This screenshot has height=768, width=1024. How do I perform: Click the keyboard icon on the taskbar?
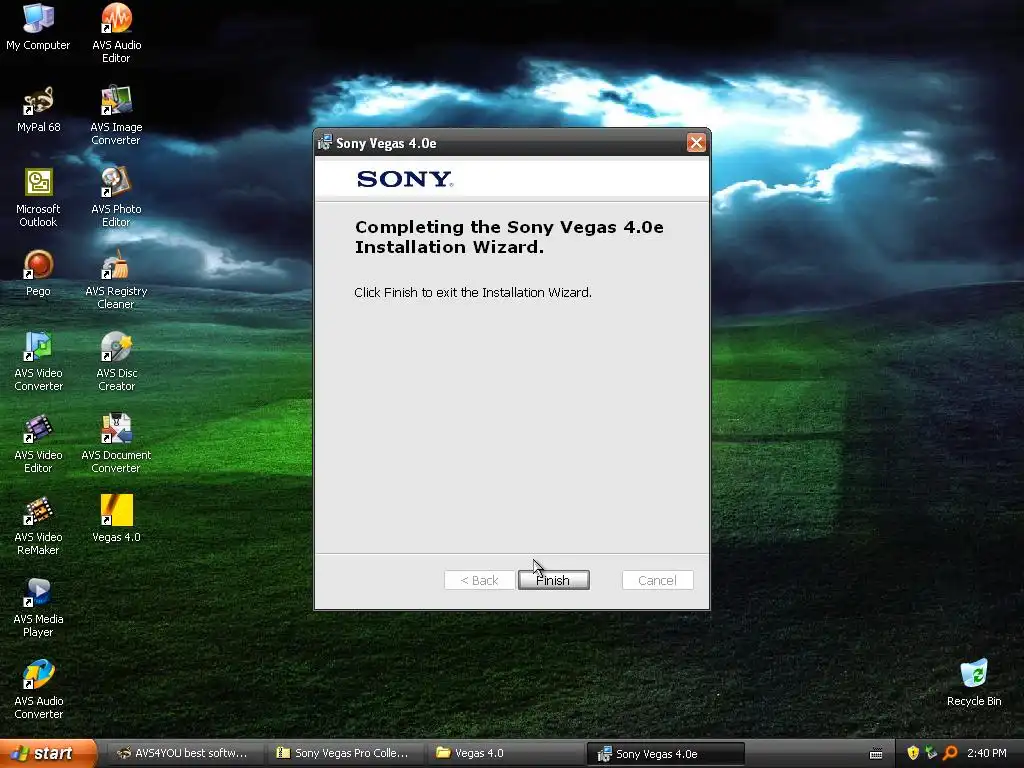pos(876,754)
